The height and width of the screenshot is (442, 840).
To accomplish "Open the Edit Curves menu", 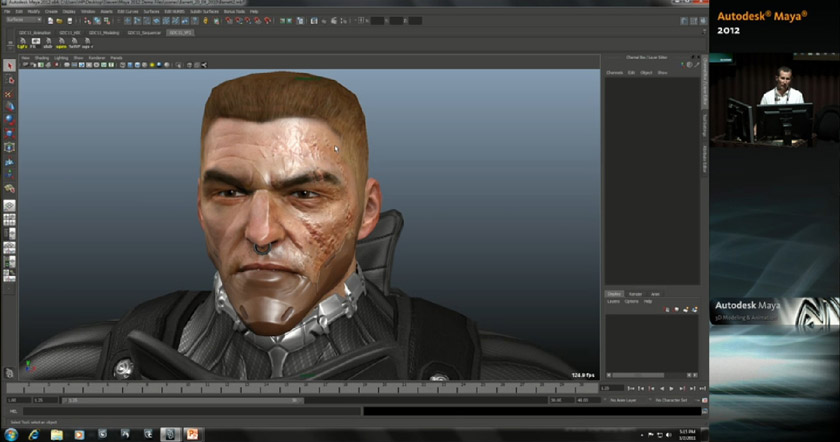I will coord(127,11).
